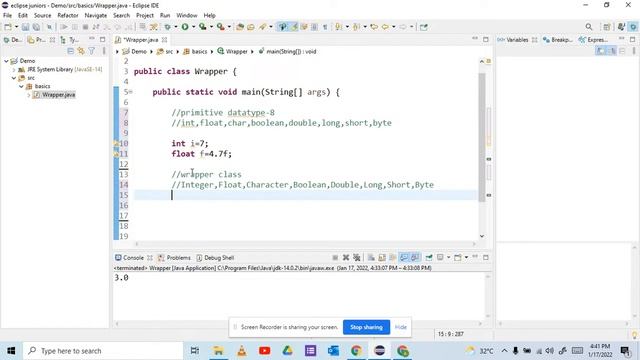640x360 pixels.
Task: Click the New file toolbar icon
Action: [8, 27]
